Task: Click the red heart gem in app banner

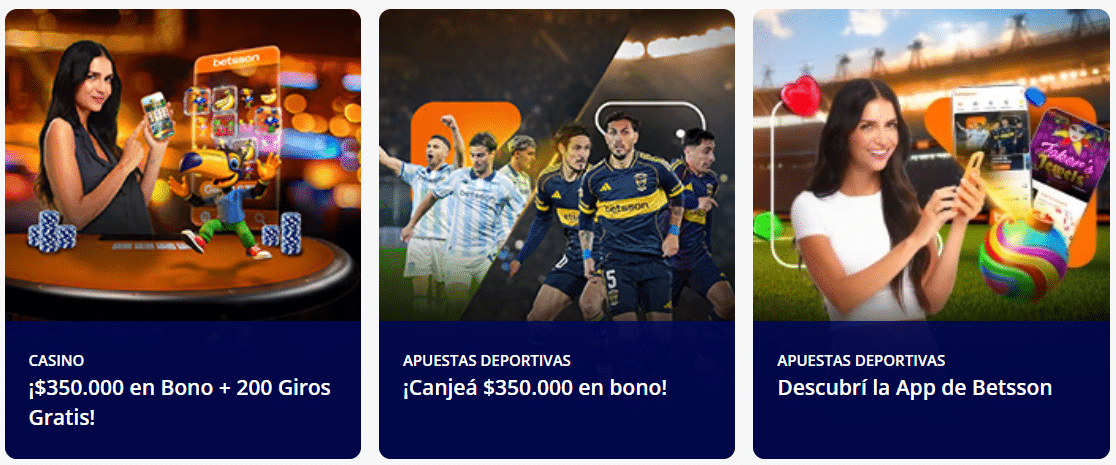Action: pyautogui.click(x=801, y=96)
